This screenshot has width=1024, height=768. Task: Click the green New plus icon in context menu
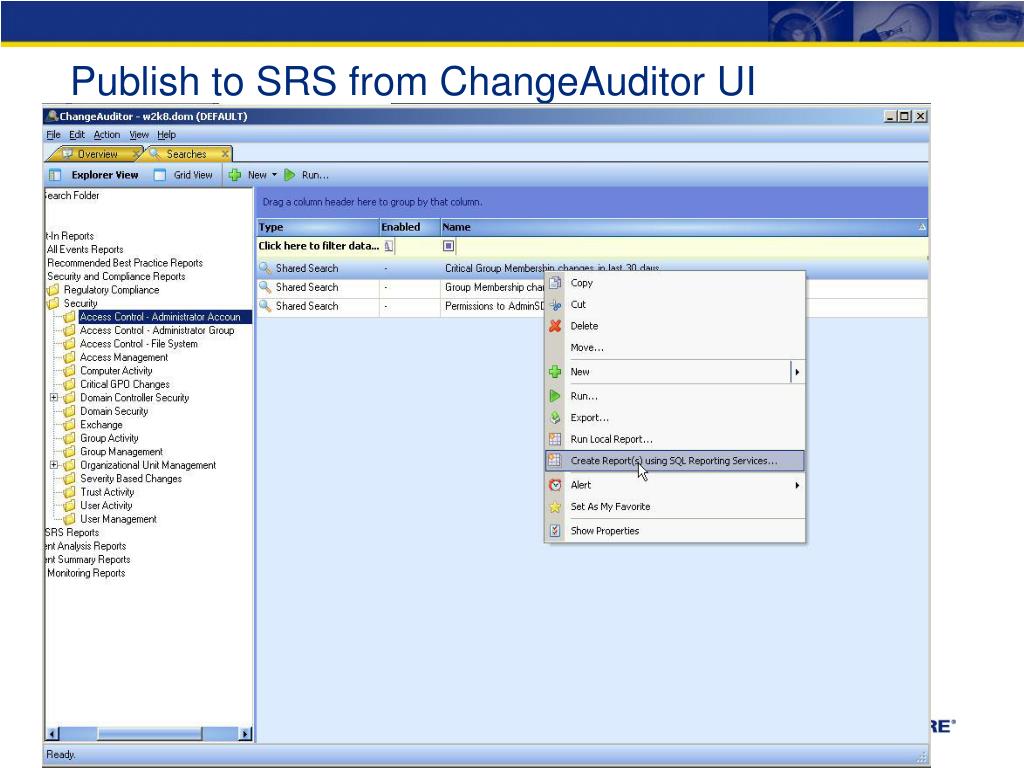click(555, 372)
